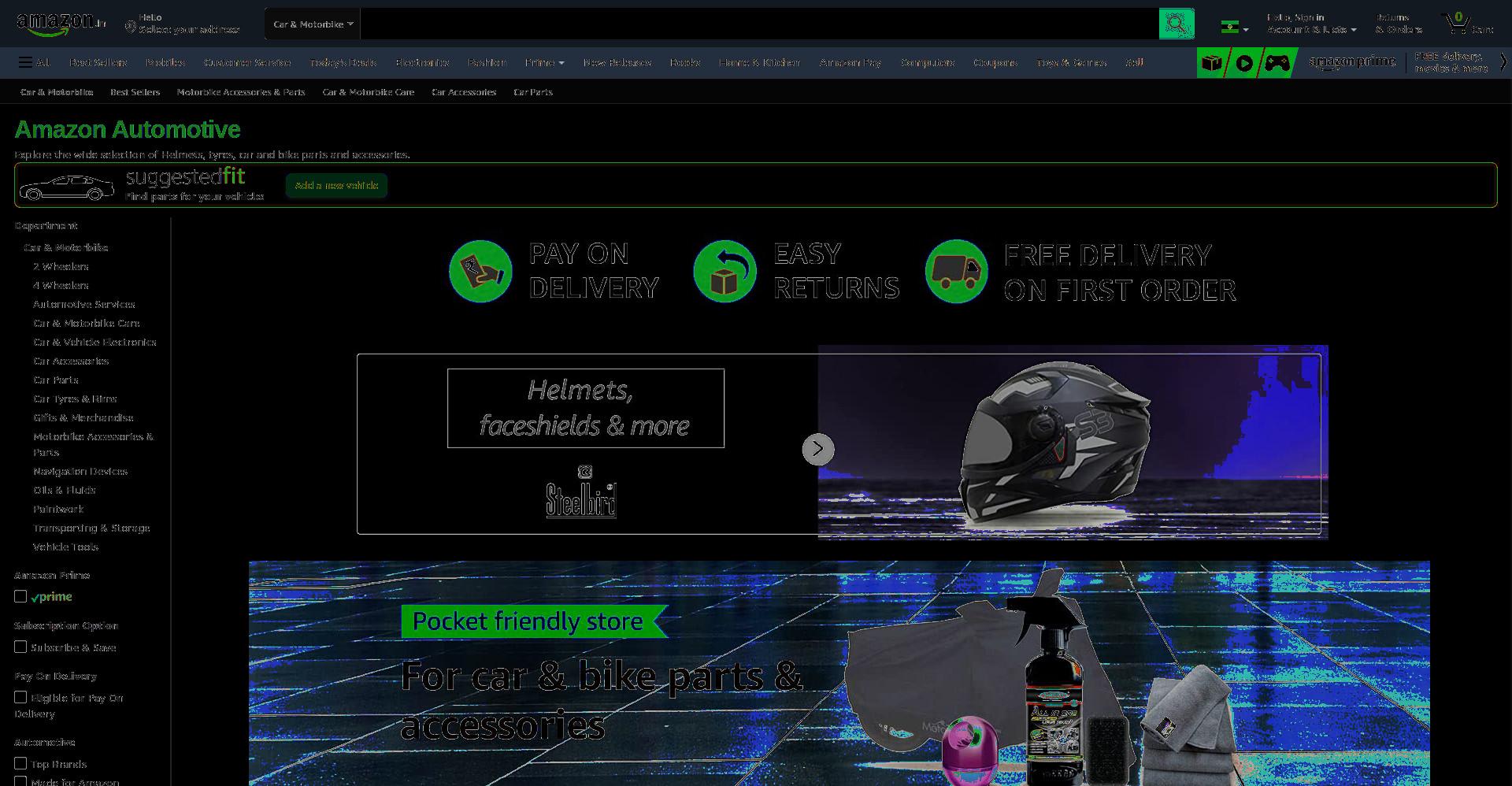1512x786 pixels.
Task: Click the location pin address icon
Action: 130,26
